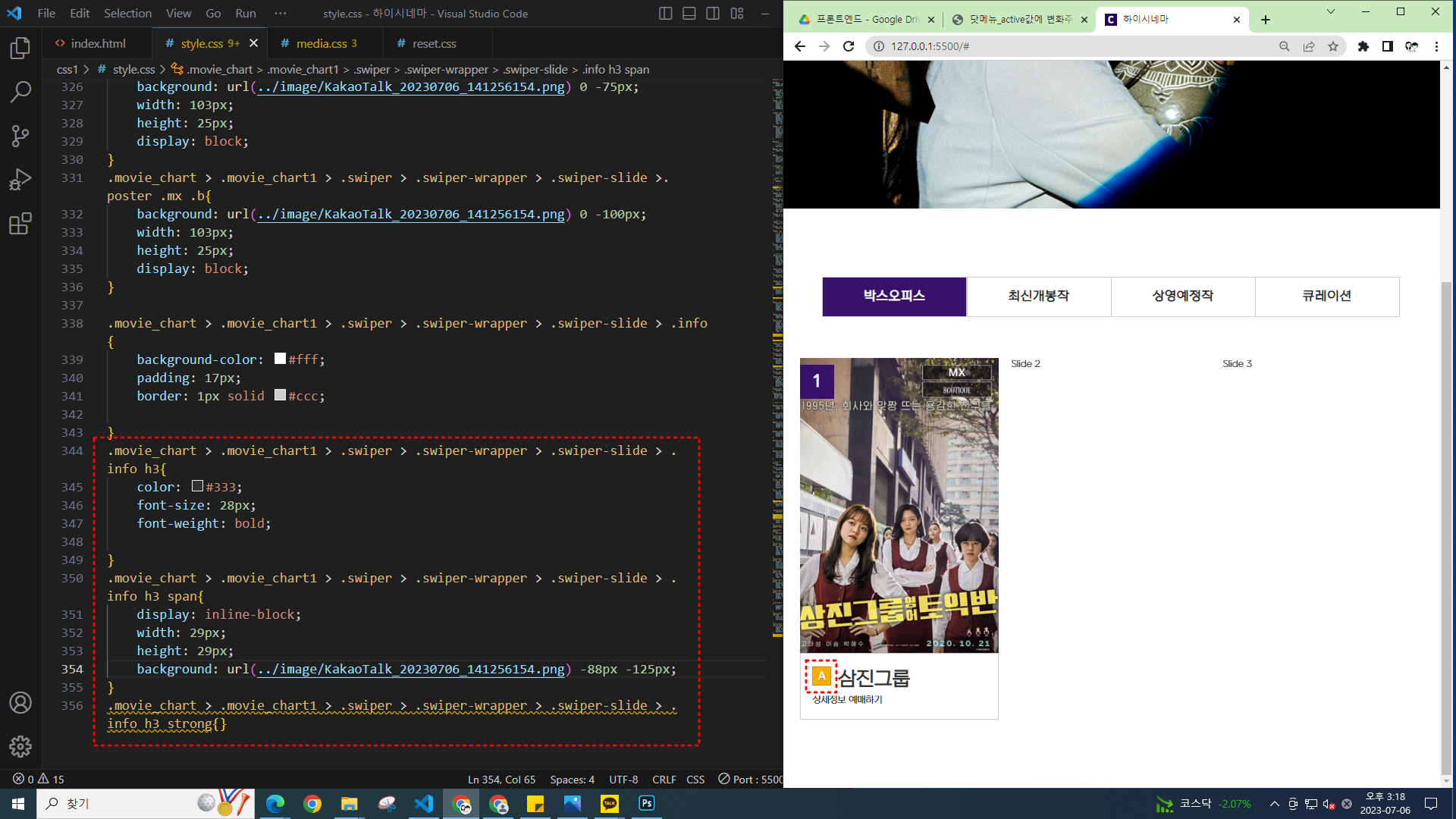1456x819 pixels.
Task: Expand the overflow menu ellipsis in menu bar
Action: 281,14
